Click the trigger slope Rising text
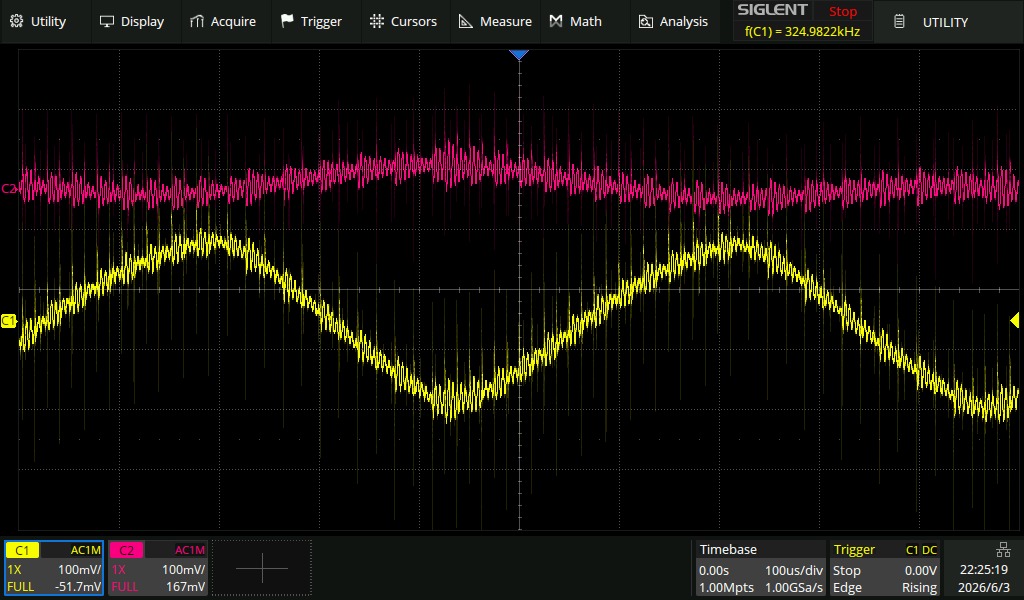 (920, 588)
